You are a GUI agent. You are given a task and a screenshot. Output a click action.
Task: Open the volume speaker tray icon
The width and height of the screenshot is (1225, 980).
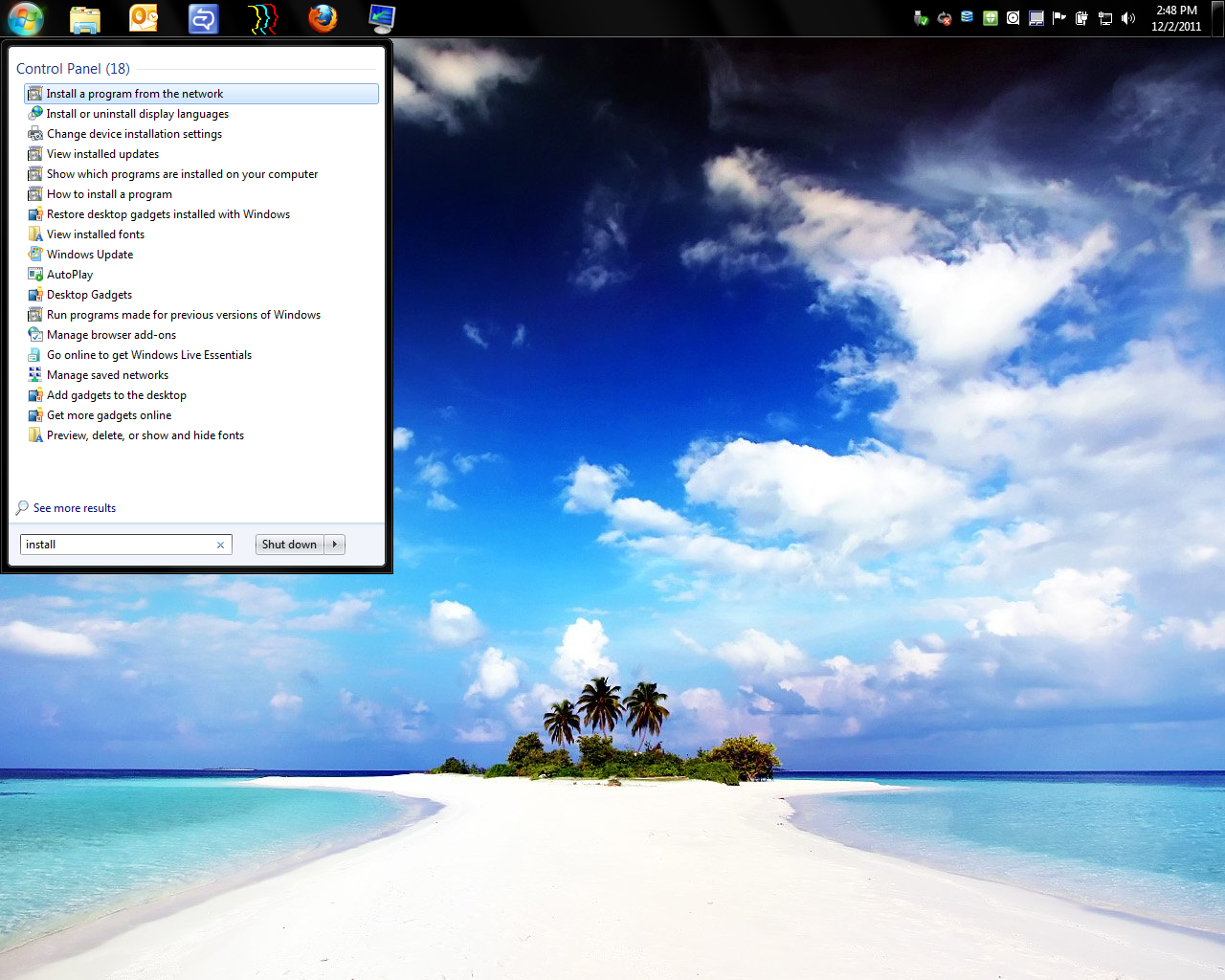coord(1128,18)
